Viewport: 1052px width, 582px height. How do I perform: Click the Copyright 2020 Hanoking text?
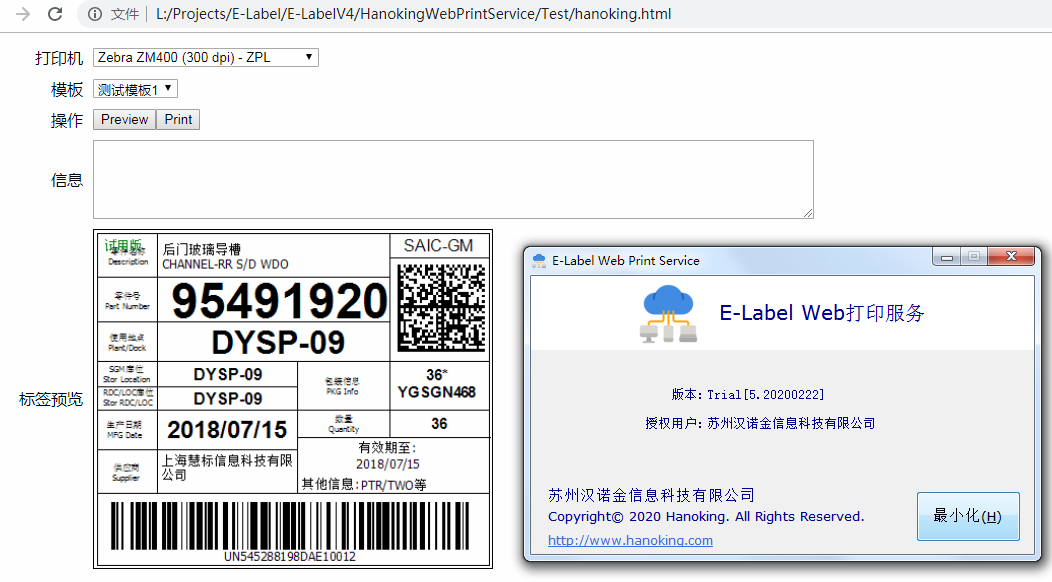[706, 517]
